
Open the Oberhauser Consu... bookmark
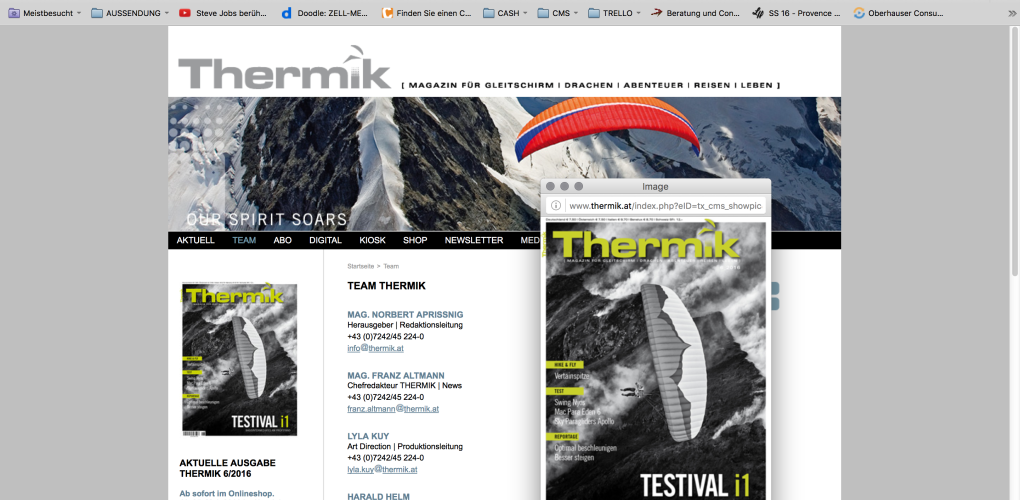click(899, 12)
